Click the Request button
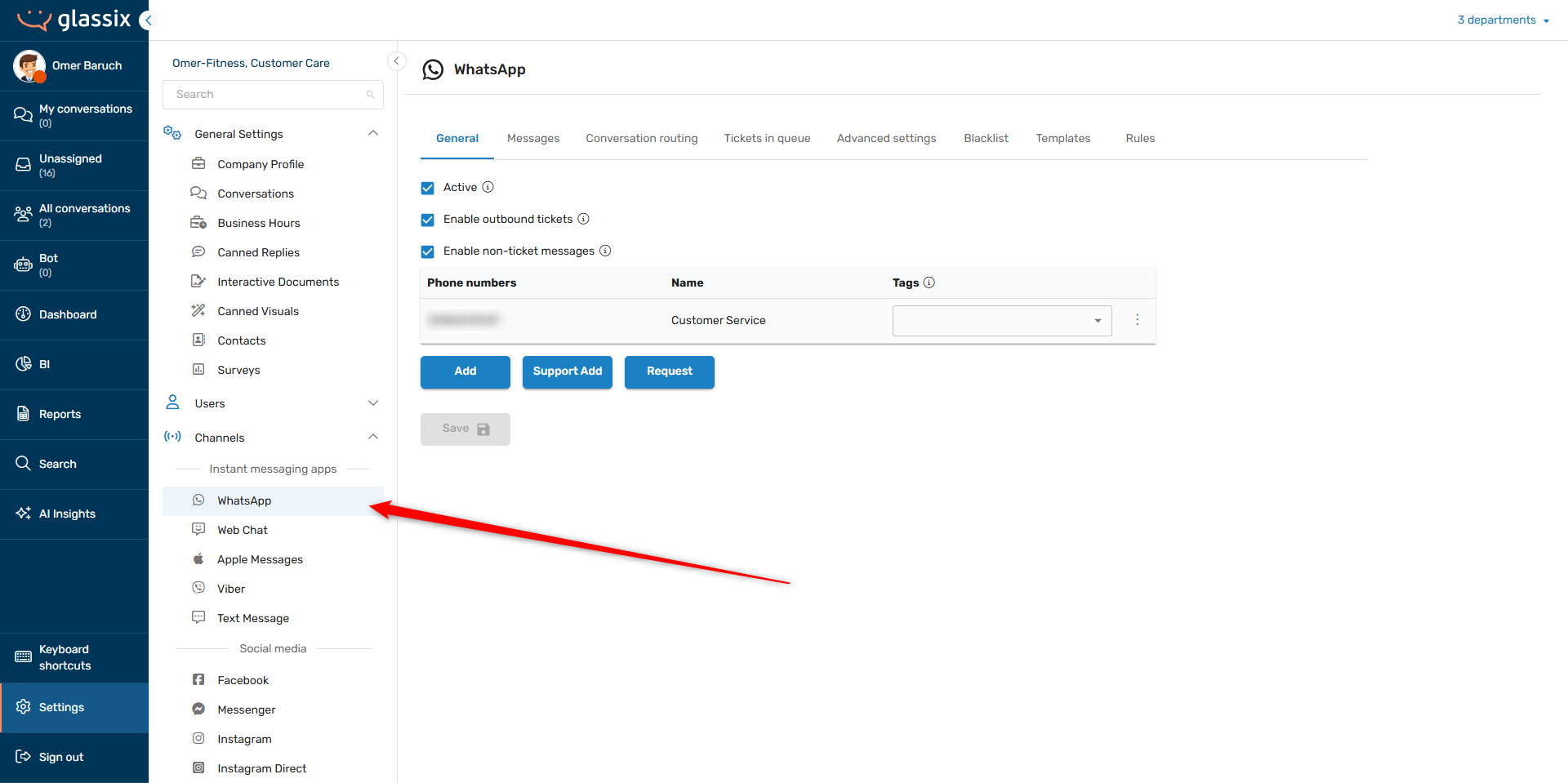Image resolution: width=1568 pixels, height=783 pixels. [x=670, y=371]
